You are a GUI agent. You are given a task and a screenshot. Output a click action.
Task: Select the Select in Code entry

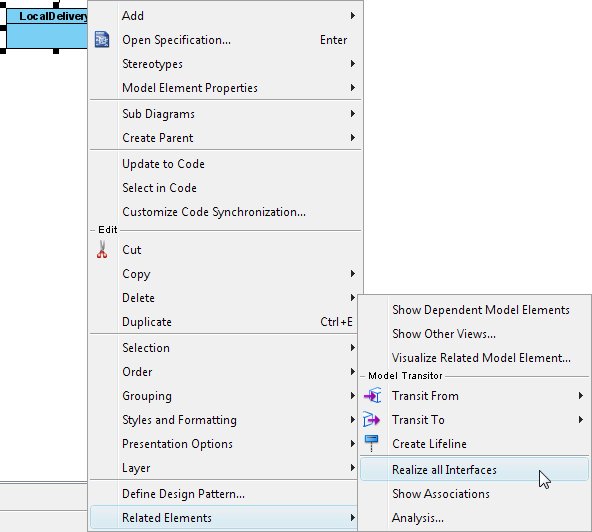click(x=225, y=188)
